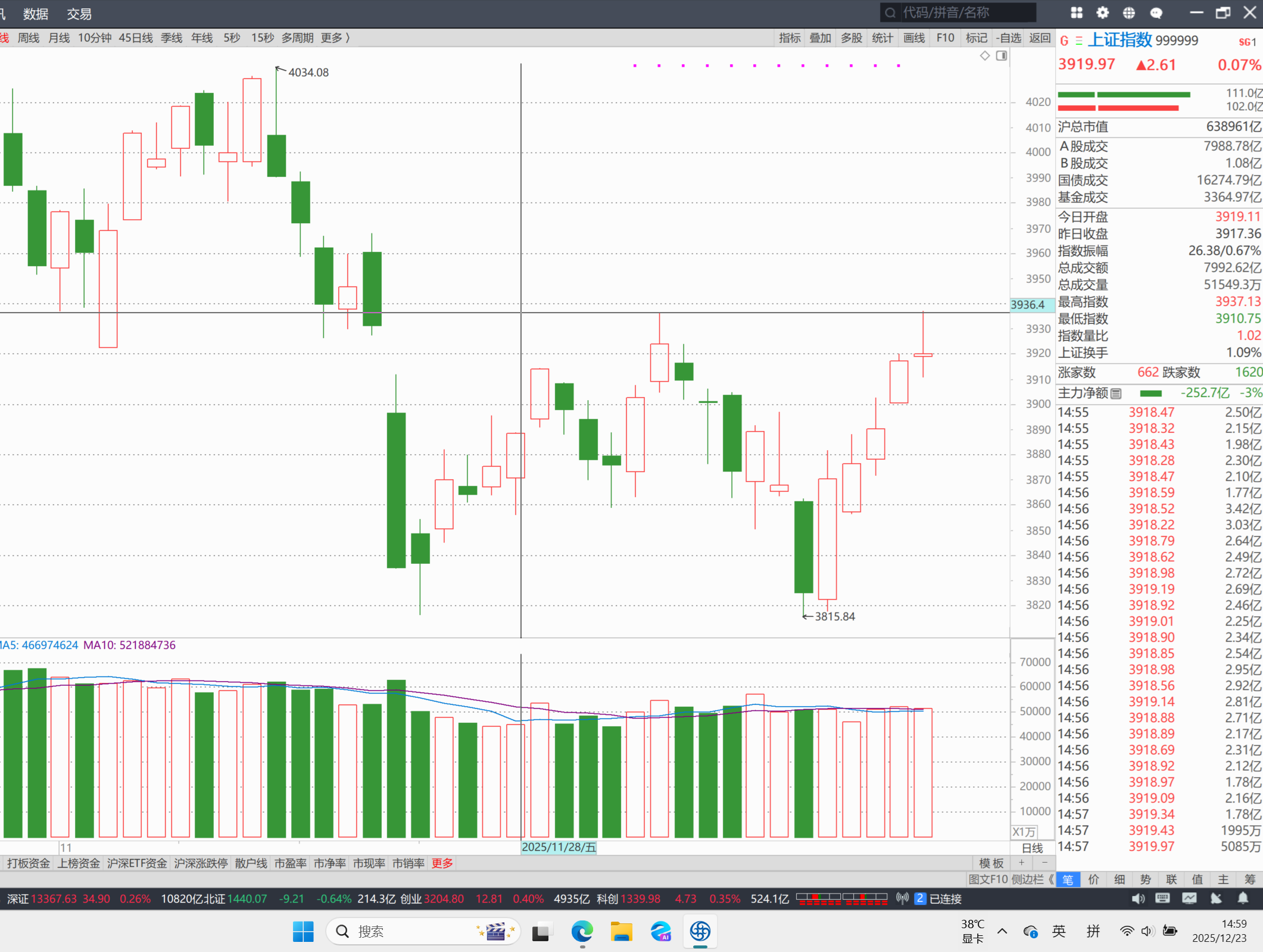Open the mini chart icon in status bar
Viewport: 1263px width, 952px height.
pyautogui.click(x=1190, y=898)
